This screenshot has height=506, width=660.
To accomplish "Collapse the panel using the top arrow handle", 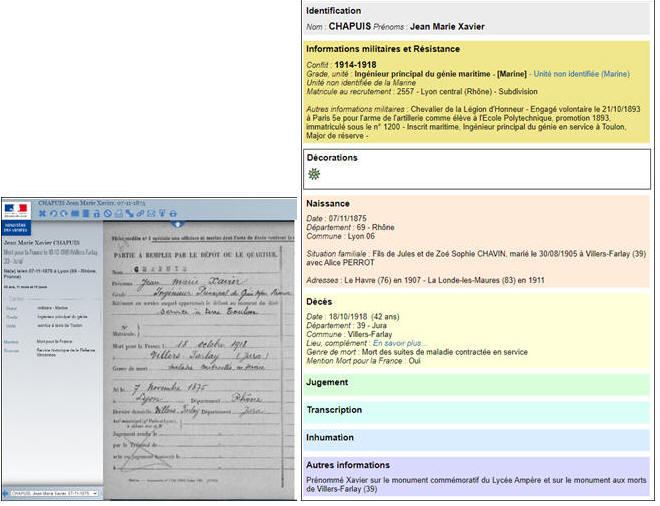I will tap(178, 224).
